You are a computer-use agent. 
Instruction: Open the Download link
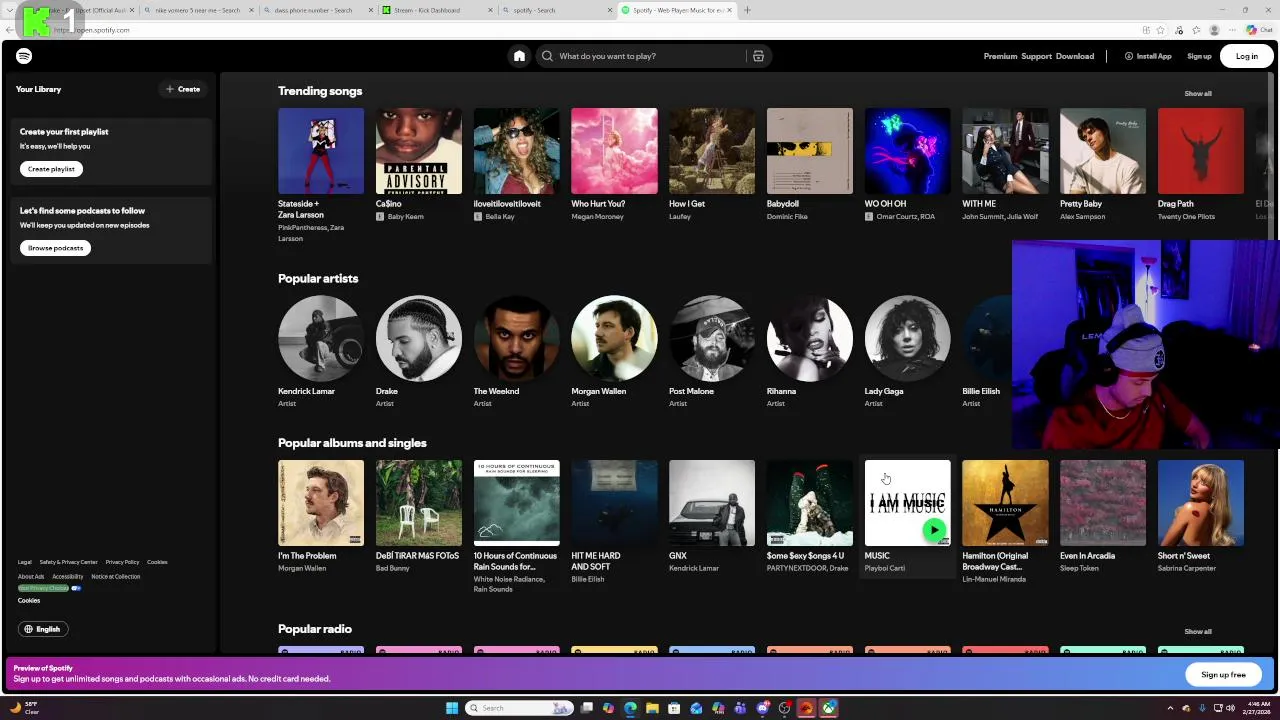(x=1075, y=56)
